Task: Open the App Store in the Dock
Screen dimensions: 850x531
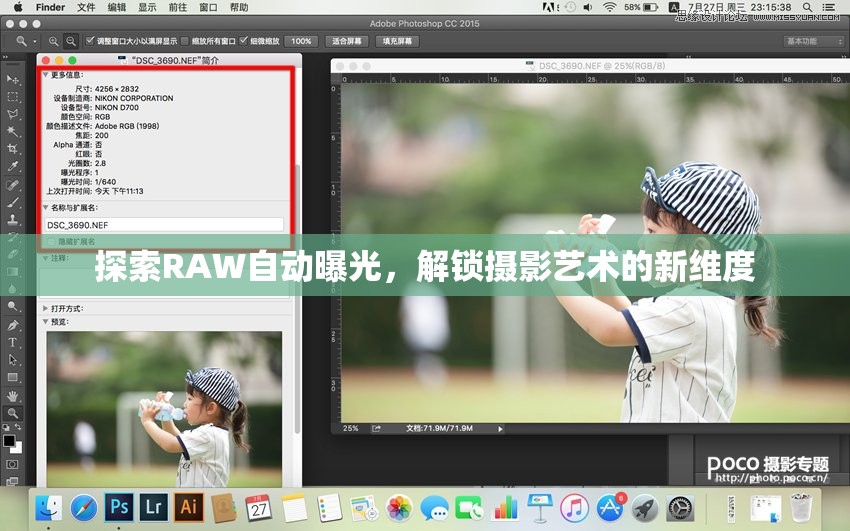Action: pyautogui.click(x=609, y=509)
